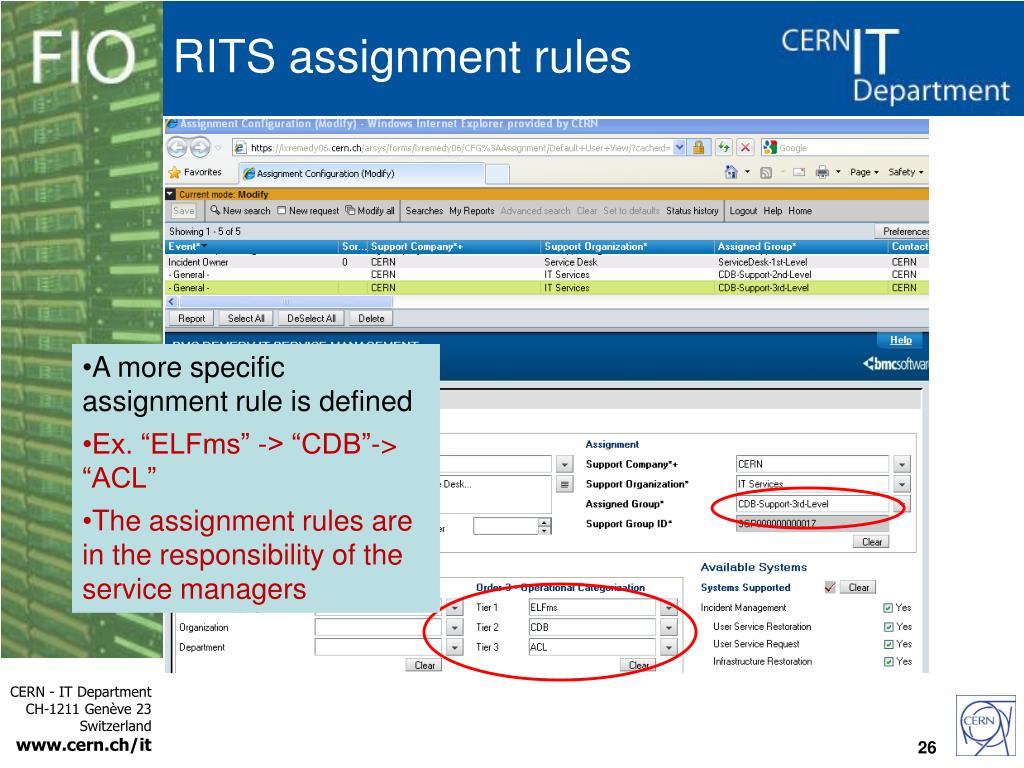Image resolution: width=1024 pixels, height=768 pixels.
Task: Open the Tier 1 ELFms dropdown arrow
Action: [668, 608]
